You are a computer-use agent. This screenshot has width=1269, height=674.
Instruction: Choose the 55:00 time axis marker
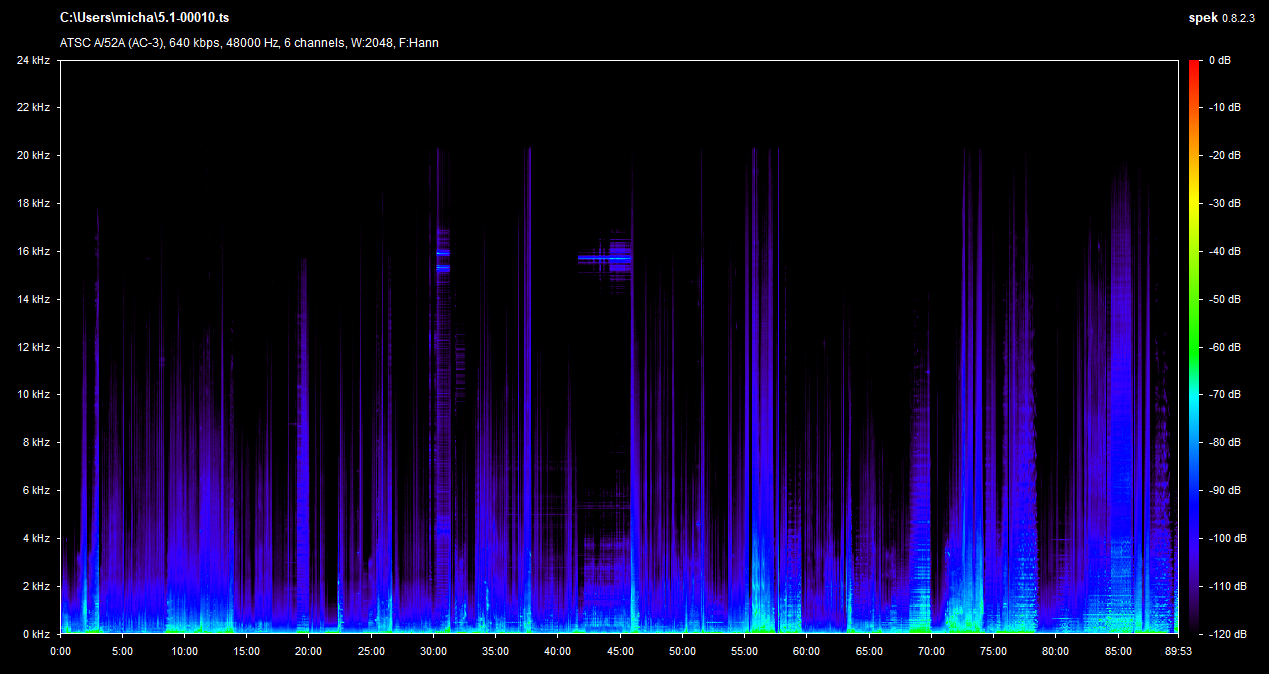[x=744, y=651]
